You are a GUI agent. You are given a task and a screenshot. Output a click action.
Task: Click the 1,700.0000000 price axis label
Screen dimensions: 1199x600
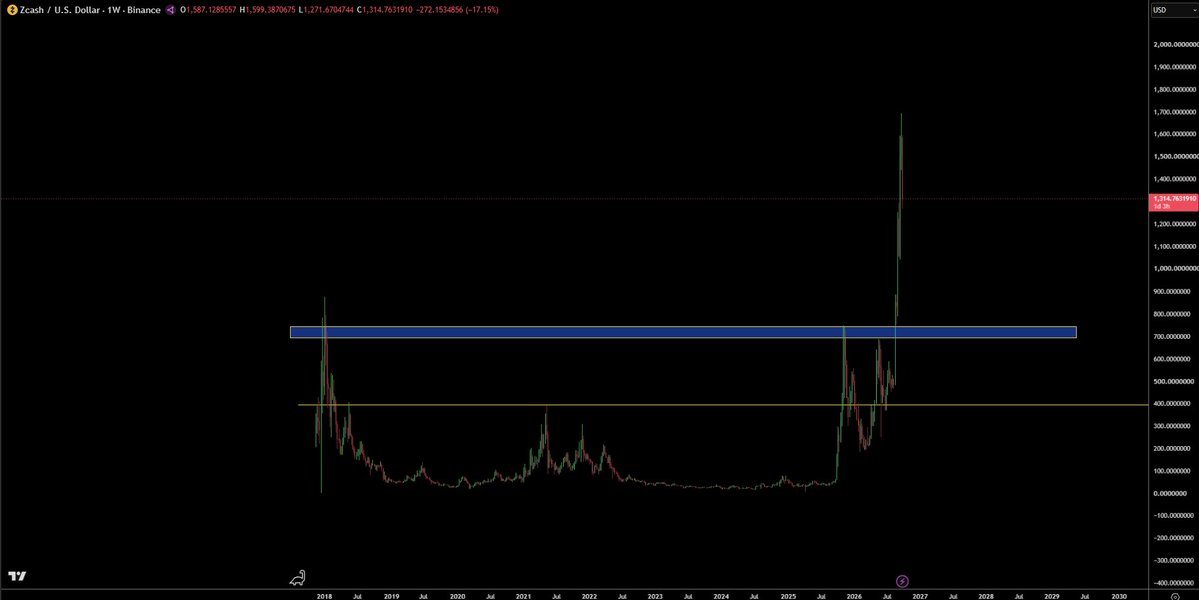(x=1175, y=112)
